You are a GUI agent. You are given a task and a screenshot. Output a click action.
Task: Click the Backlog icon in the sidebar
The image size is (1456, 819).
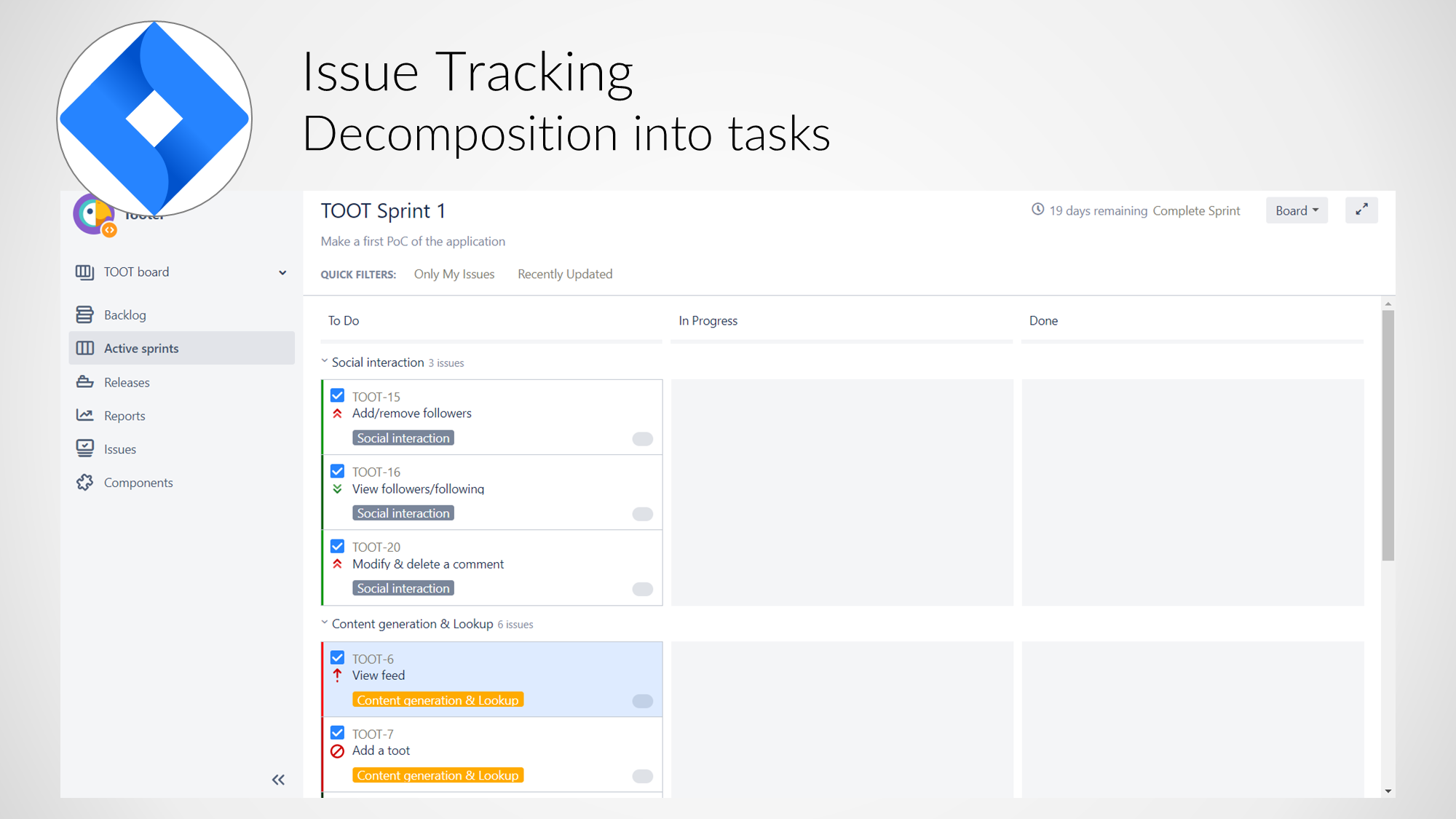84,314
